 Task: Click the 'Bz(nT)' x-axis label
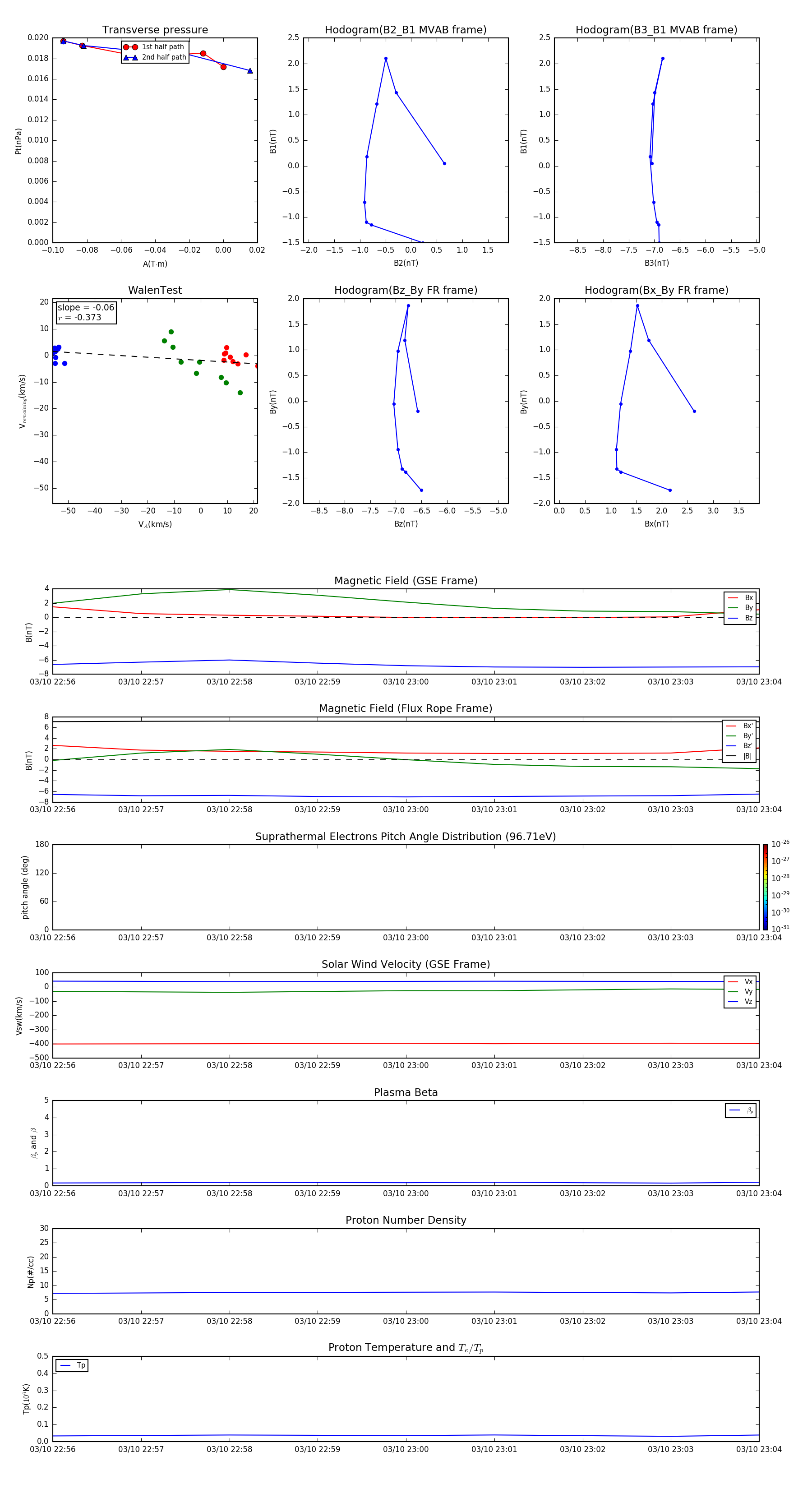tap(406, 524)
